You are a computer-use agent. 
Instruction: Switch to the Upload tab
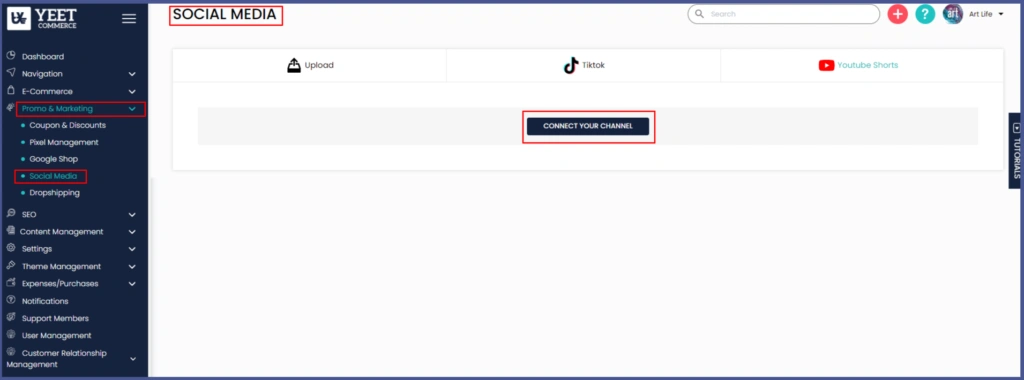tap(310, 65)
